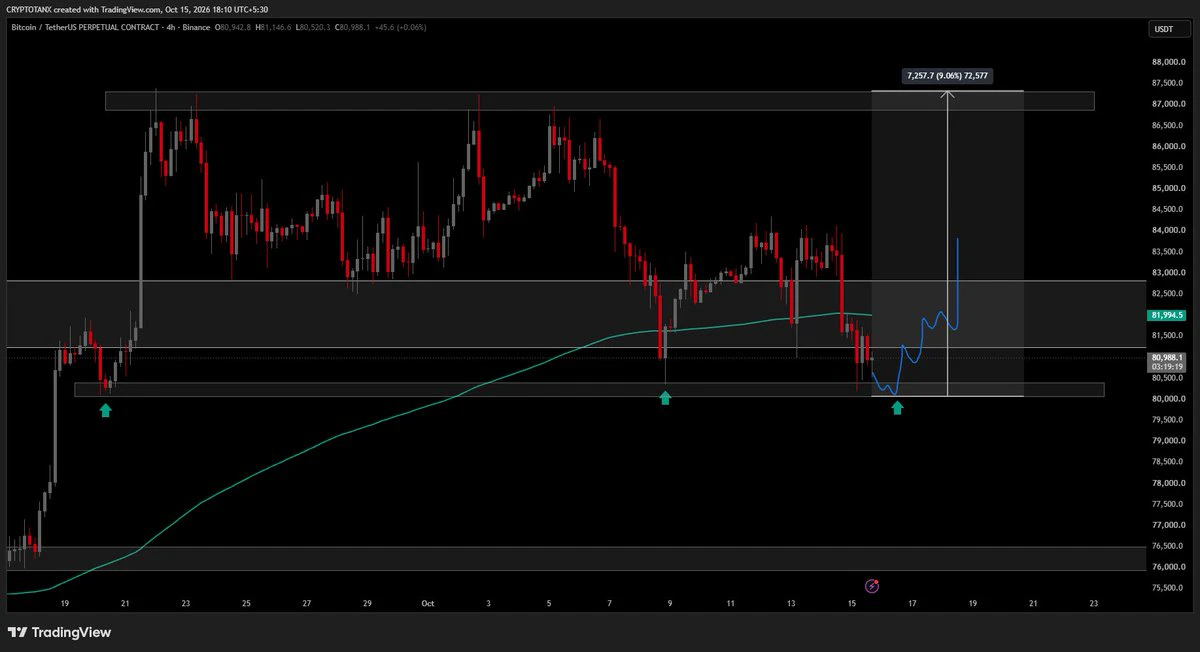This screenshot has width=1200, height=652.
Task: Click the 78,000.0 price axis label
Action: (1168, 483)
